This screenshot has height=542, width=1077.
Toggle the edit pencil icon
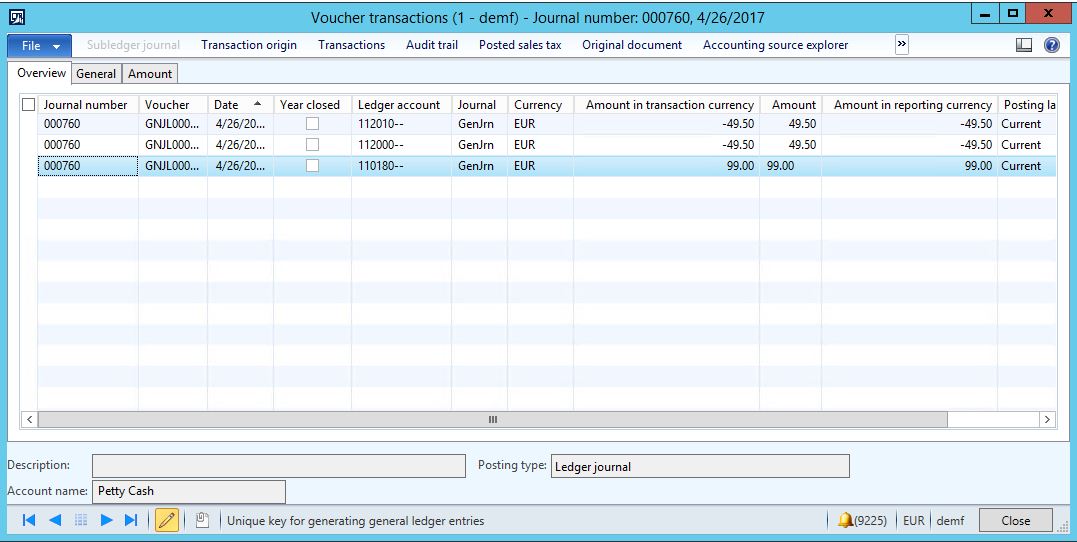[167, 520]
